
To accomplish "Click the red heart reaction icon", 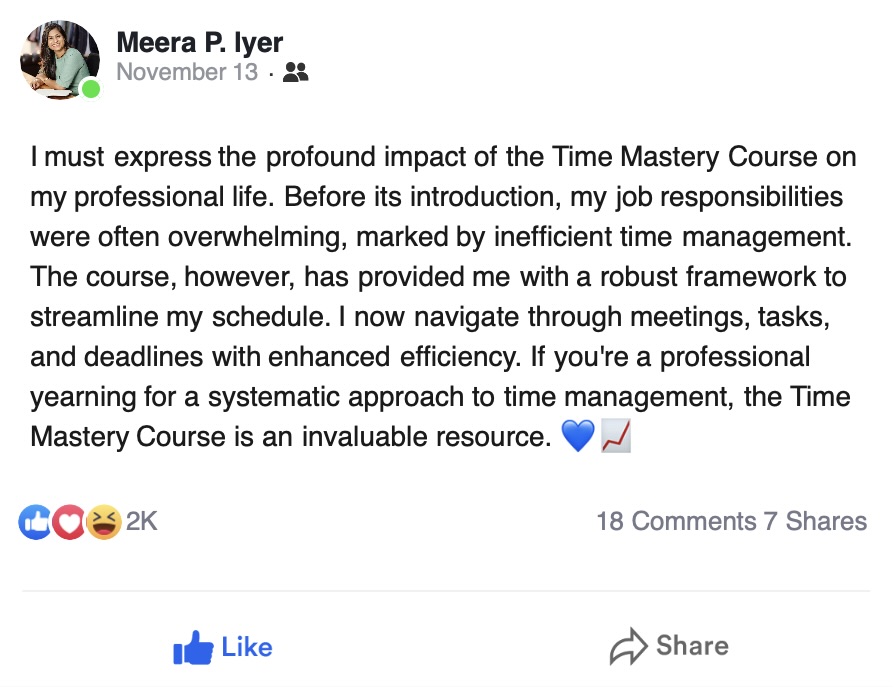I will click(69, 522).
